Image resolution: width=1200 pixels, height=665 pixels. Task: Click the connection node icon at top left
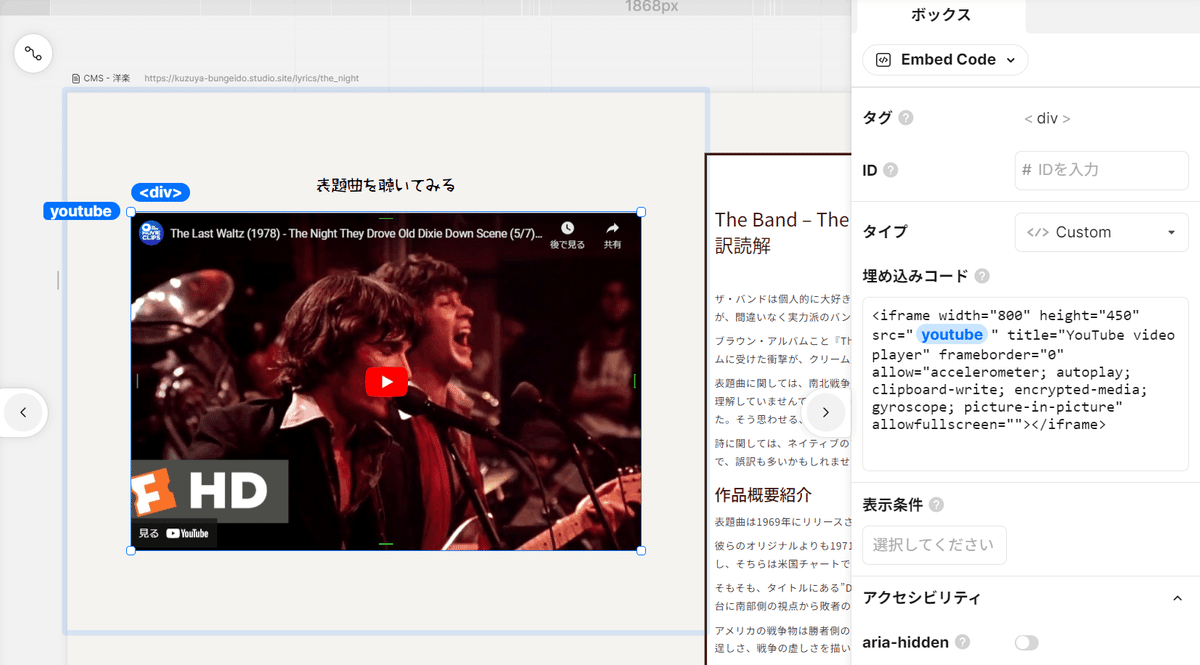pos(33,53)
